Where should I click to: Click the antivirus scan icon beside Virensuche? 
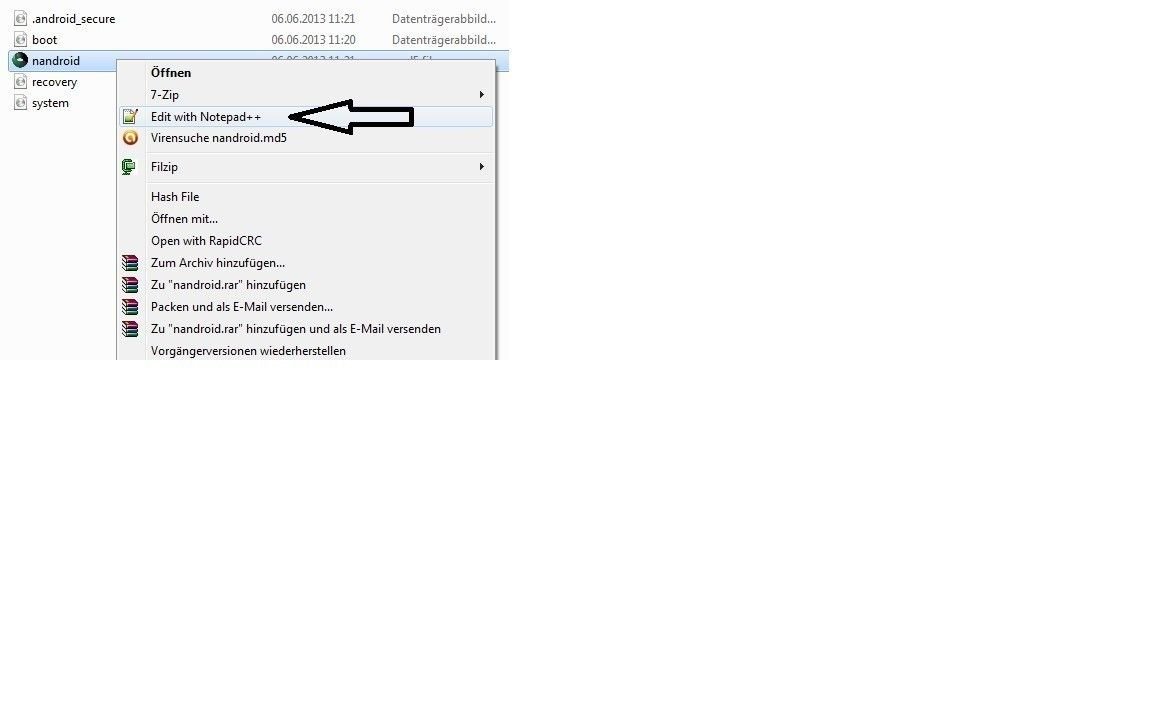click(130, 138)
